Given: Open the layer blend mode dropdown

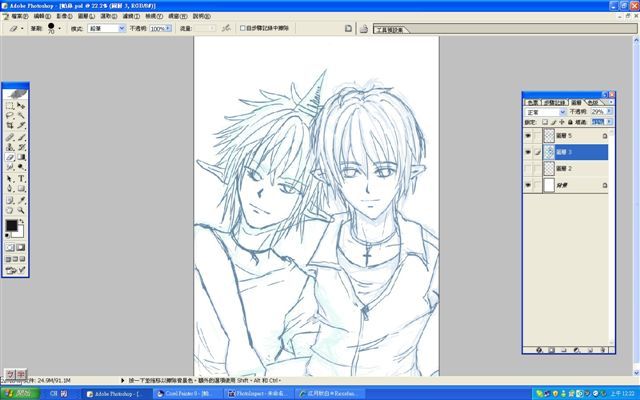Looking at the screenshot, I should click(x=562, y=112).
